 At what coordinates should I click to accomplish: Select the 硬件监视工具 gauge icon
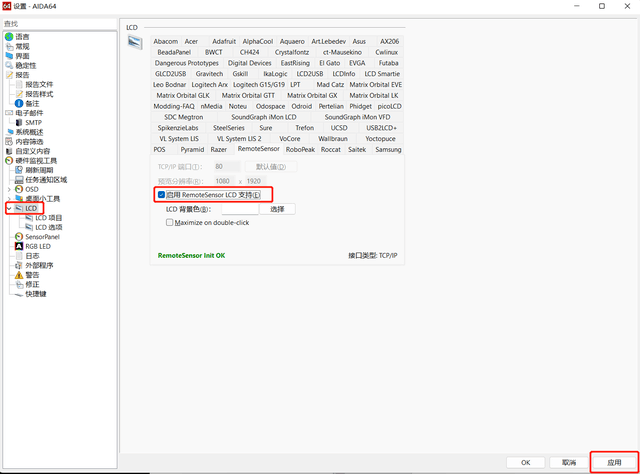pyautogui.click(x=9, y=160)
